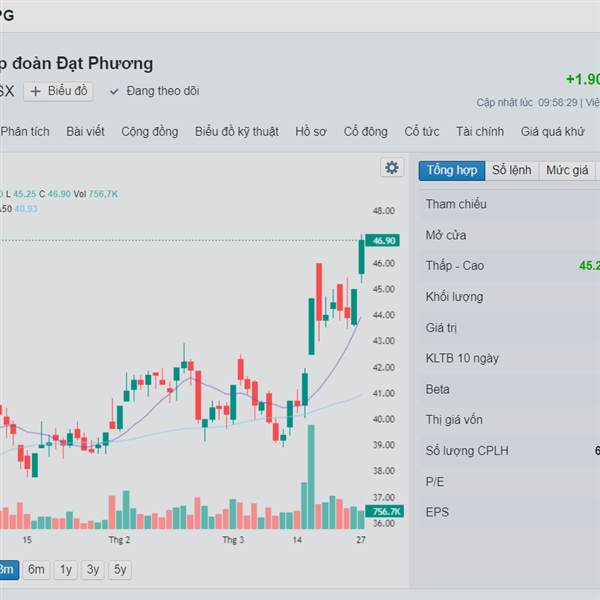Switch to Sổ lệnh panel tab

point(512,170)
